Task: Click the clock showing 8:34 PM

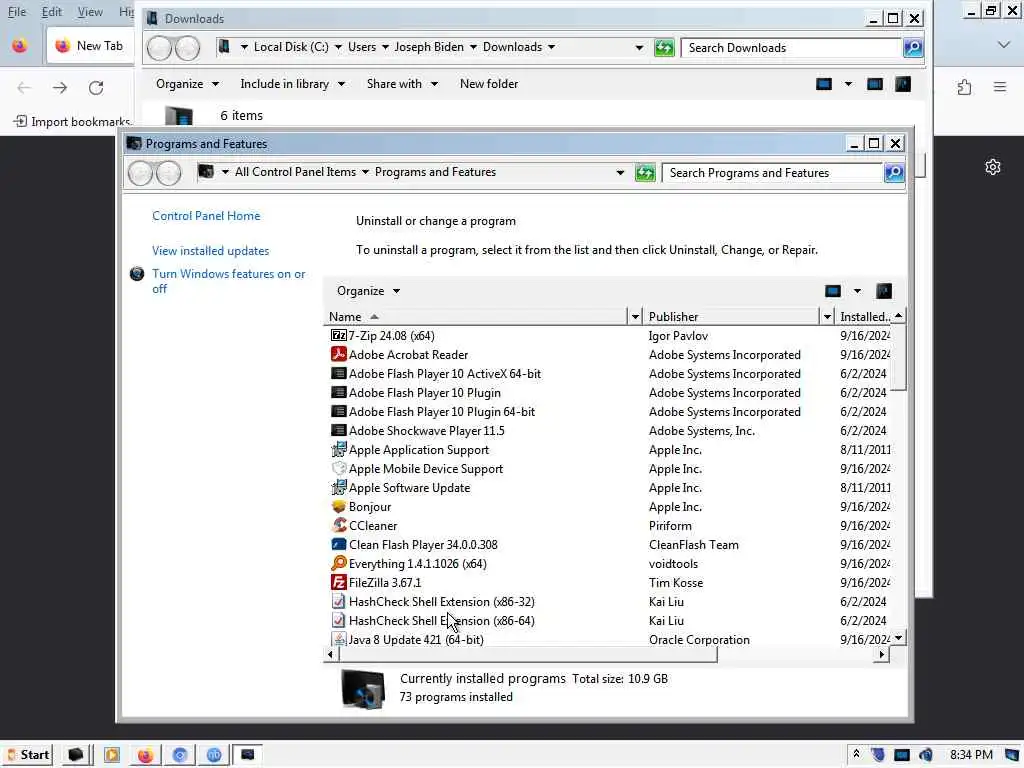Action: point(971,755)
